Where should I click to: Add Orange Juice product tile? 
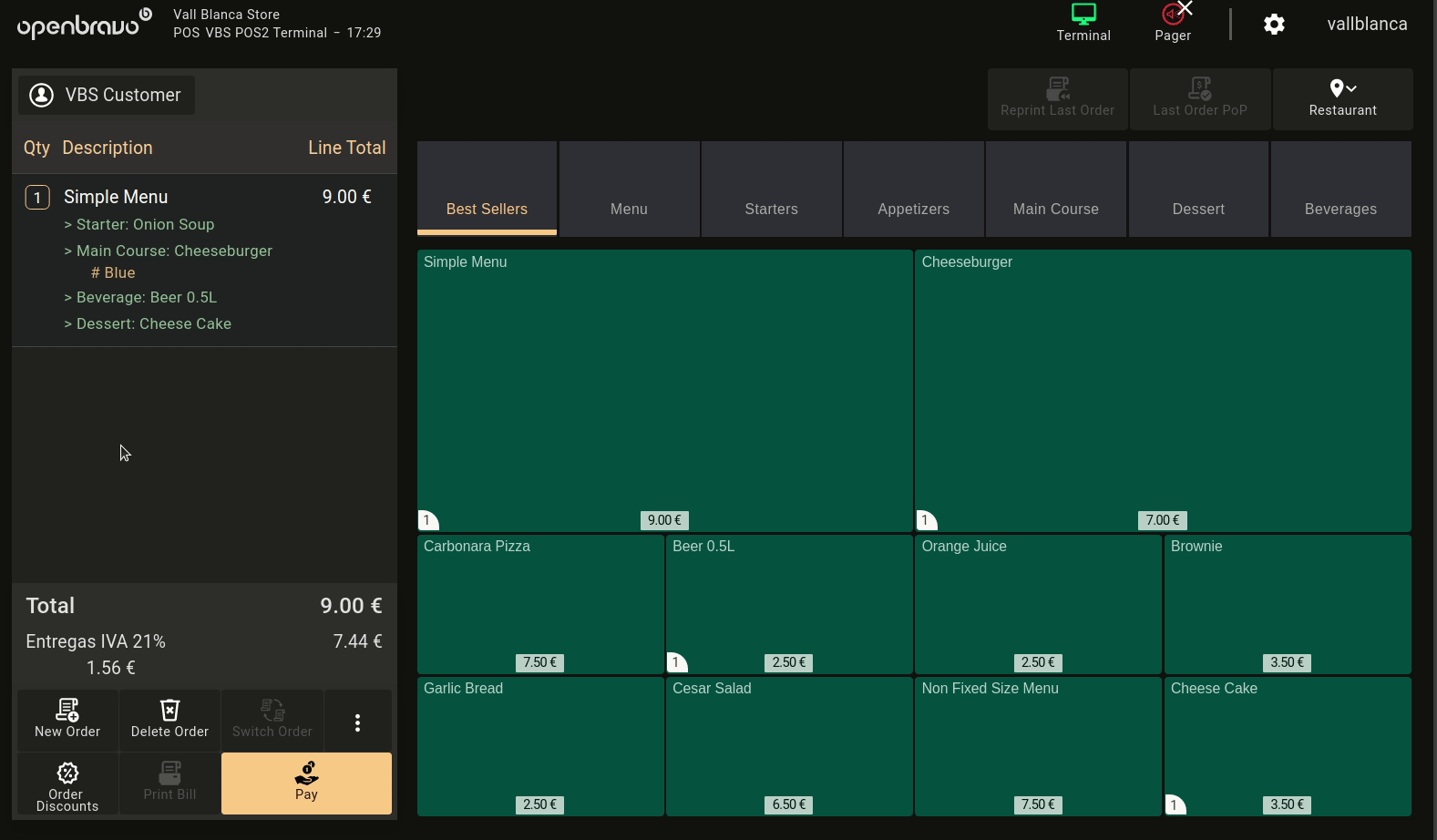pyautogui.click(x=1037, y=603)
